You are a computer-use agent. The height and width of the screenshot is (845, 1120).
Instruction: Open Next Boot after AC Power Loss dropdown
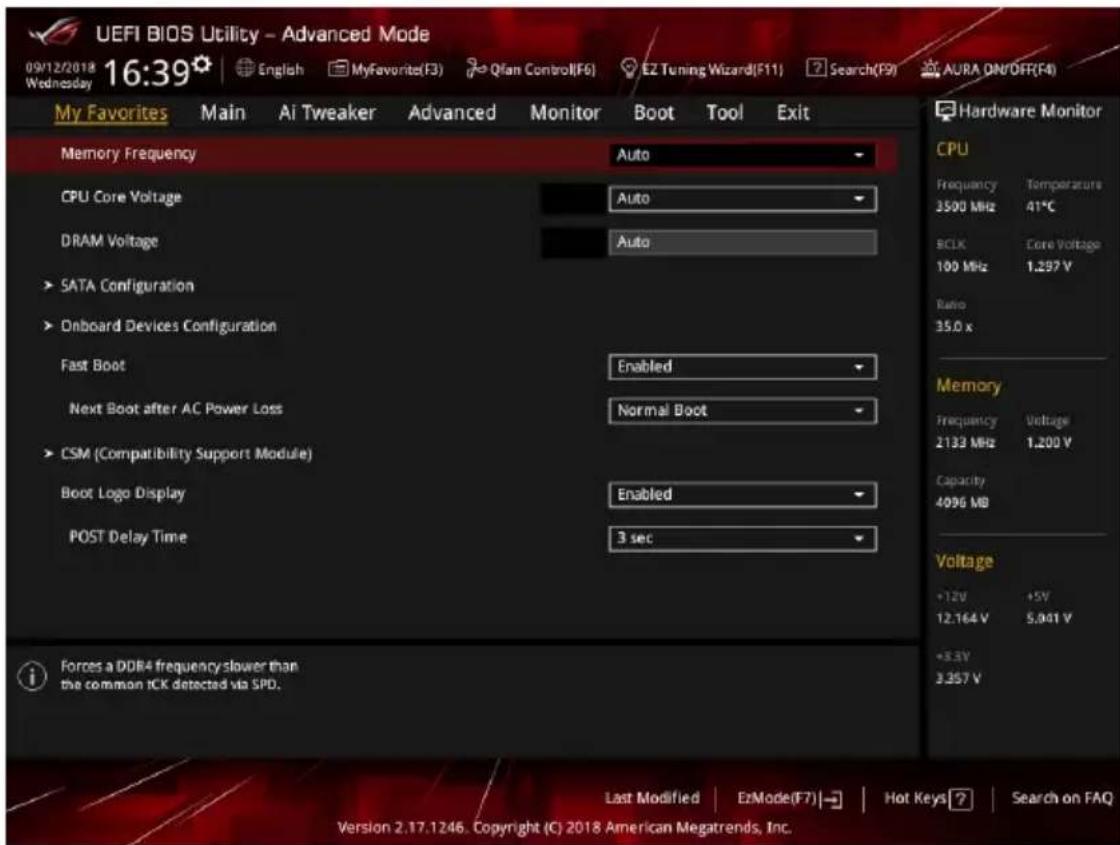click(x=742, y=411)
